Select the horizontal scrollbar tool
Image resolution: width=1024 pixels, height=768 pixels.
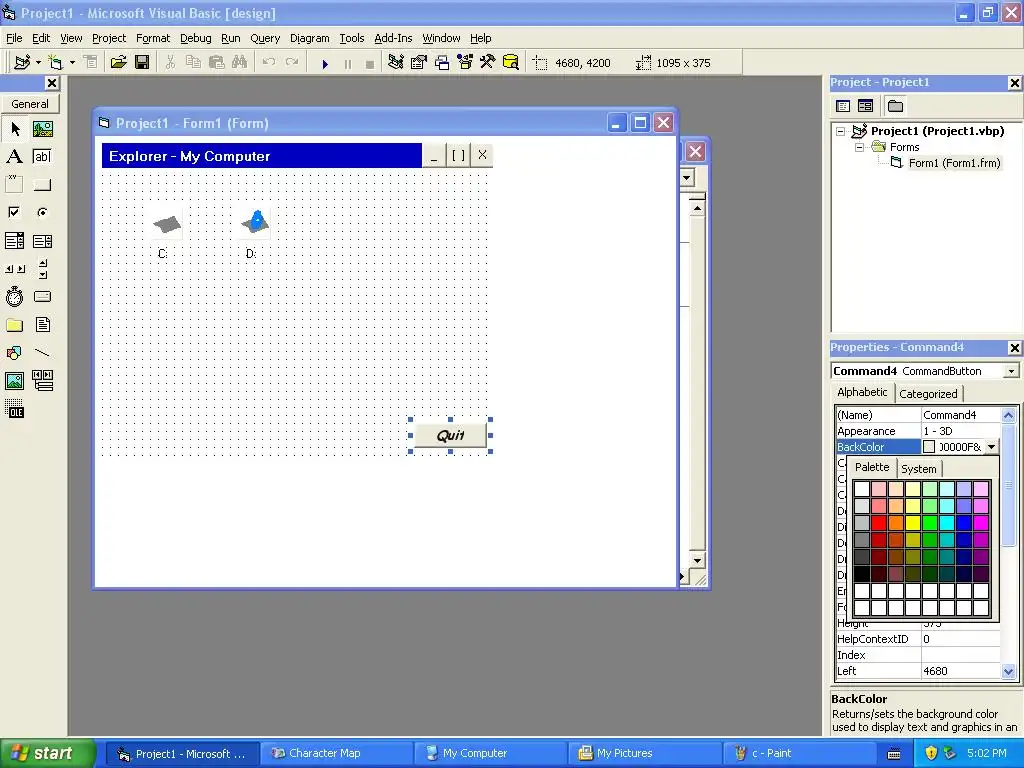[x=15, y=269]
